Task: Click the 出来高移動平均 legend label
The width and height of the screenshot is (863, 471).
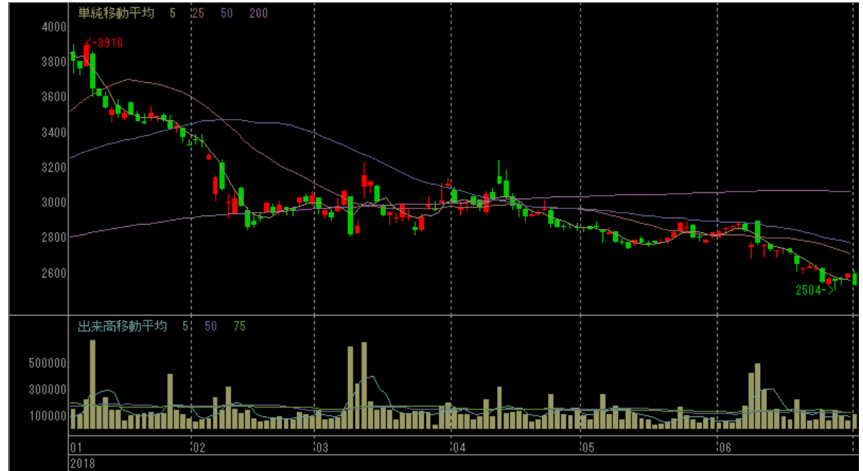Action: click(x=122, y=326)
